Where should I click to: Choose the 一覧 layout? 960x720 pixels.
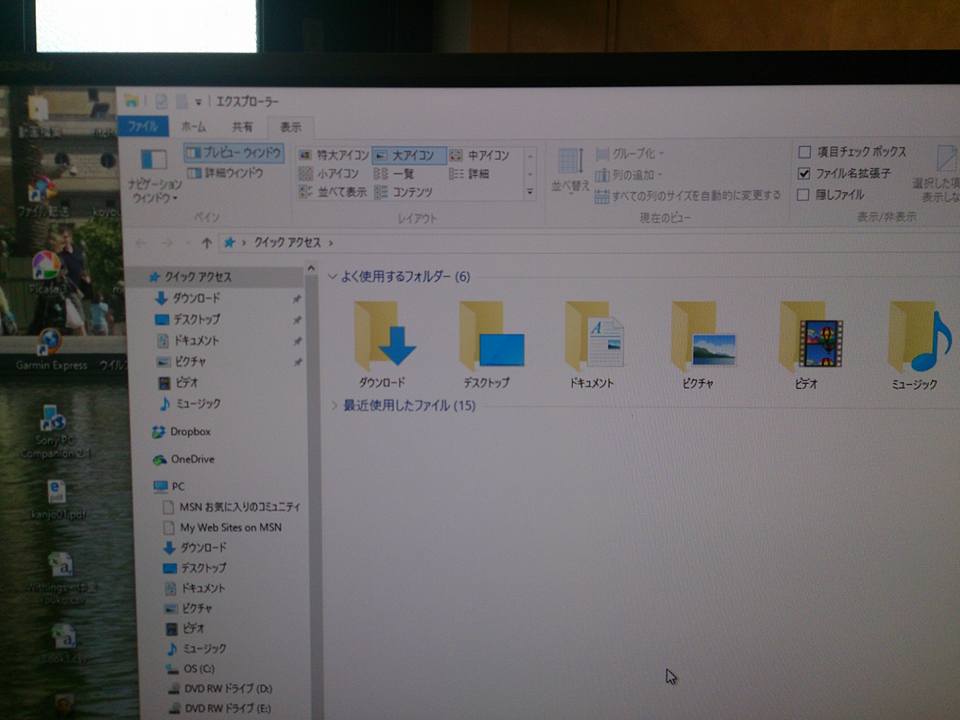[x=394, y=174]
